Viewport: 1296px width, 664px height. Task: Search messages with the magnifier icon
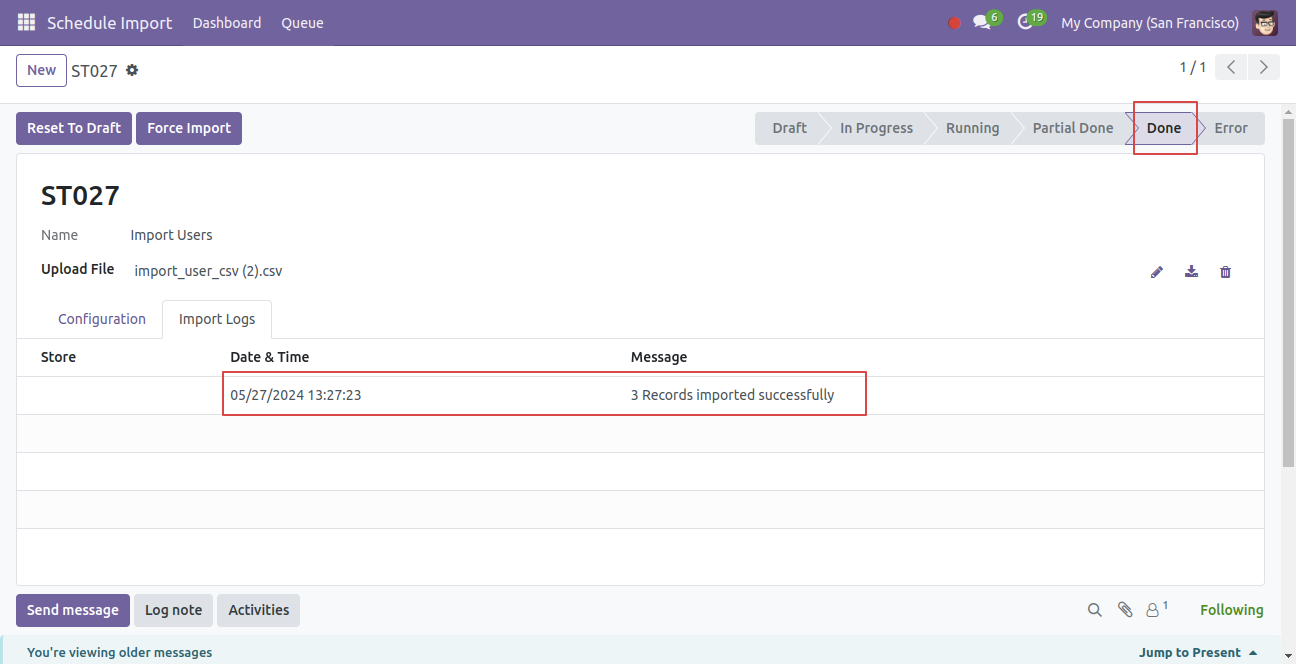pos(1095,610)
